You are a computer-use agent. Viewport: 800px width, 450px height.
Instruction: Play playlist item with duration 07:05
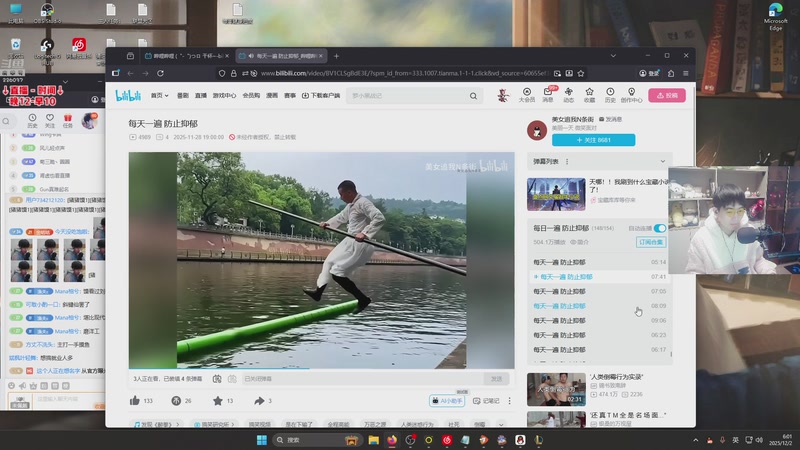pos(599,291)
